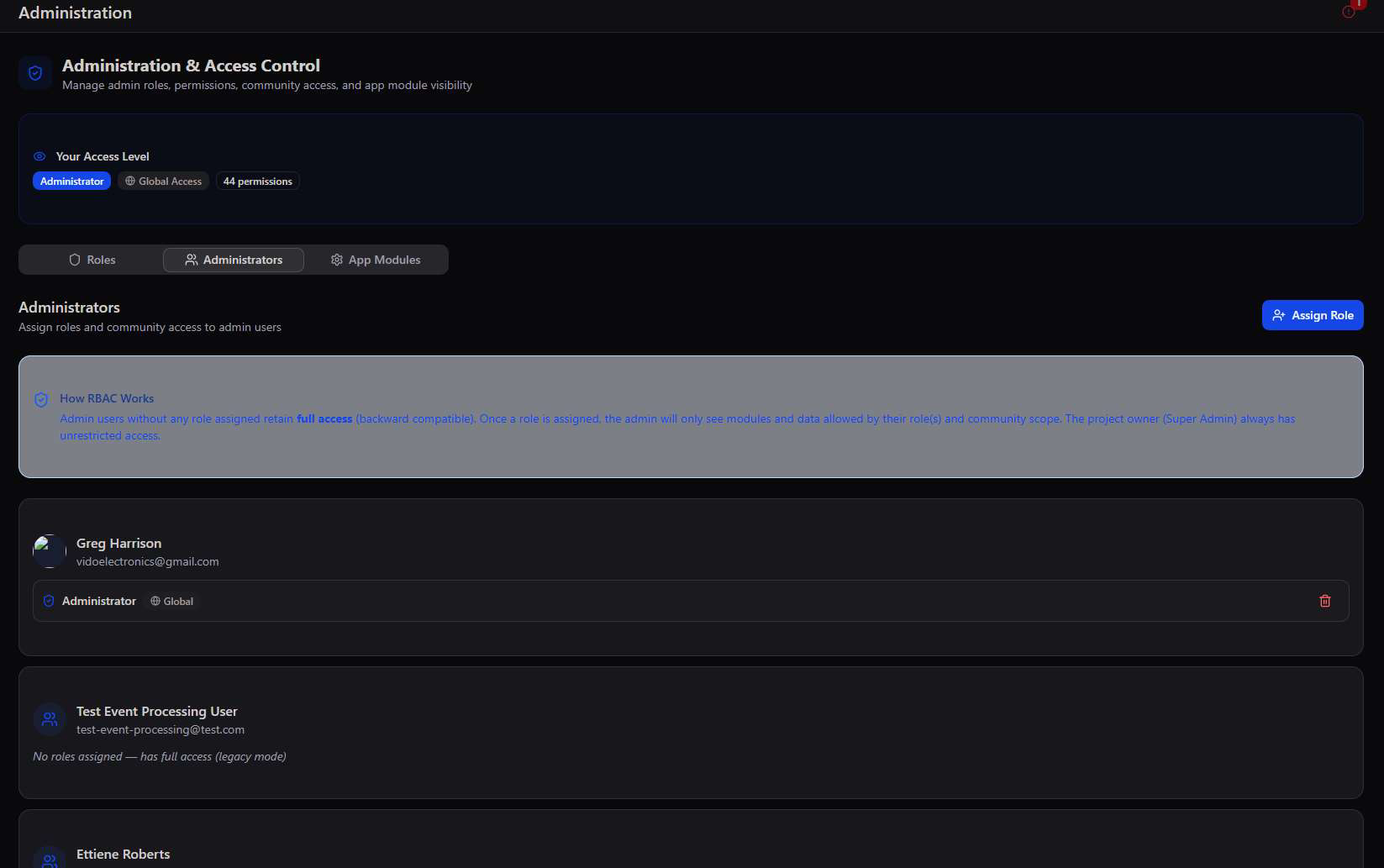Click the Test Event Processing User name
1384x868 pixels.
pos(157,711)
